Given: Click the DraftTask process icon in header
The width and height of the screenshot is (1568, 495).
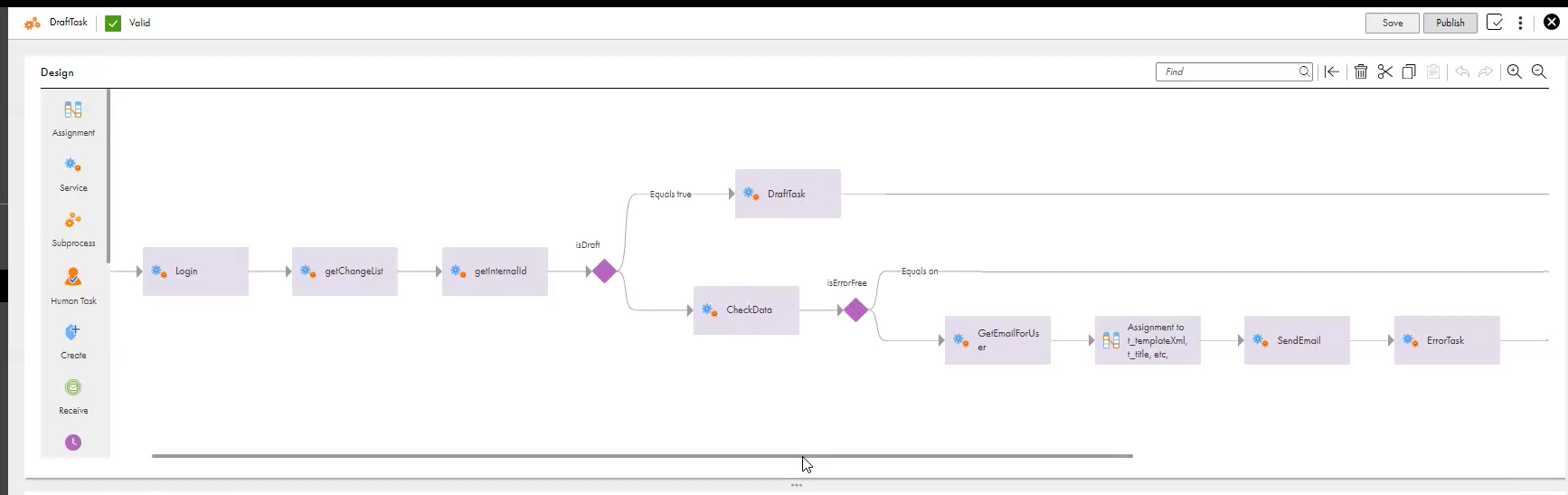Looking at the screenshot, I should point(33,23).
